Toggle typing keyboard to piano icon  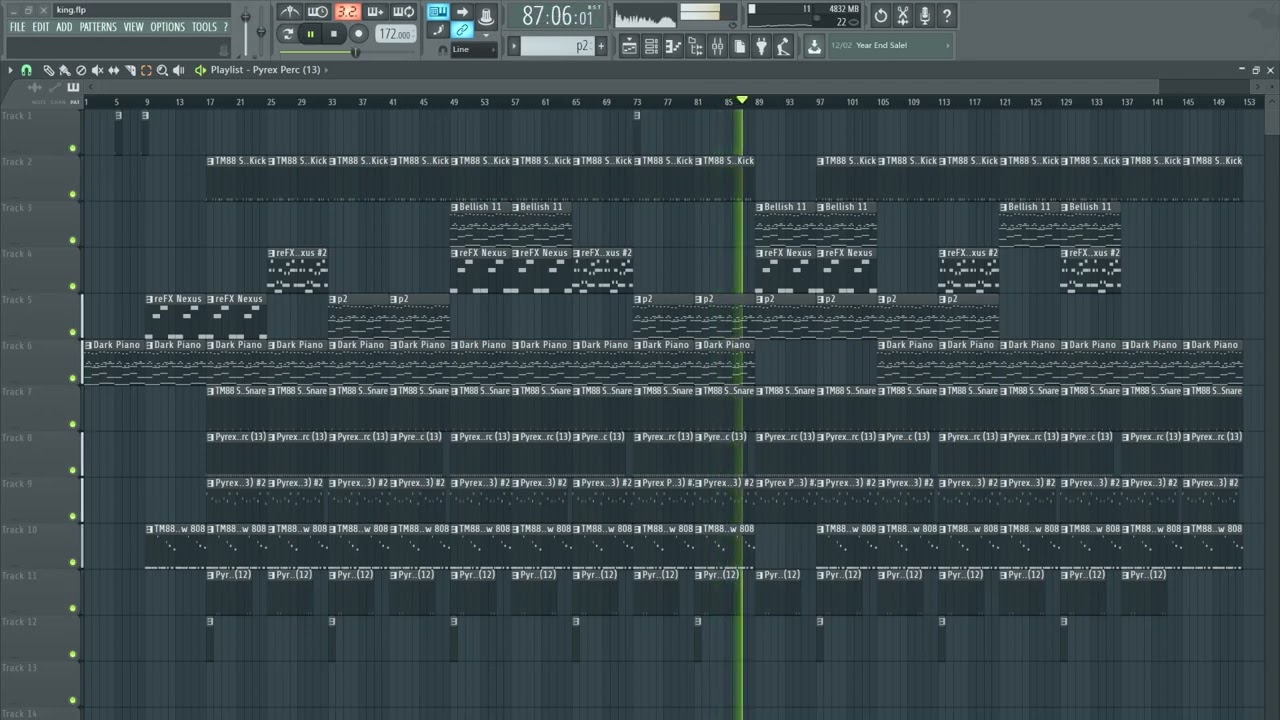pos(438,12)
